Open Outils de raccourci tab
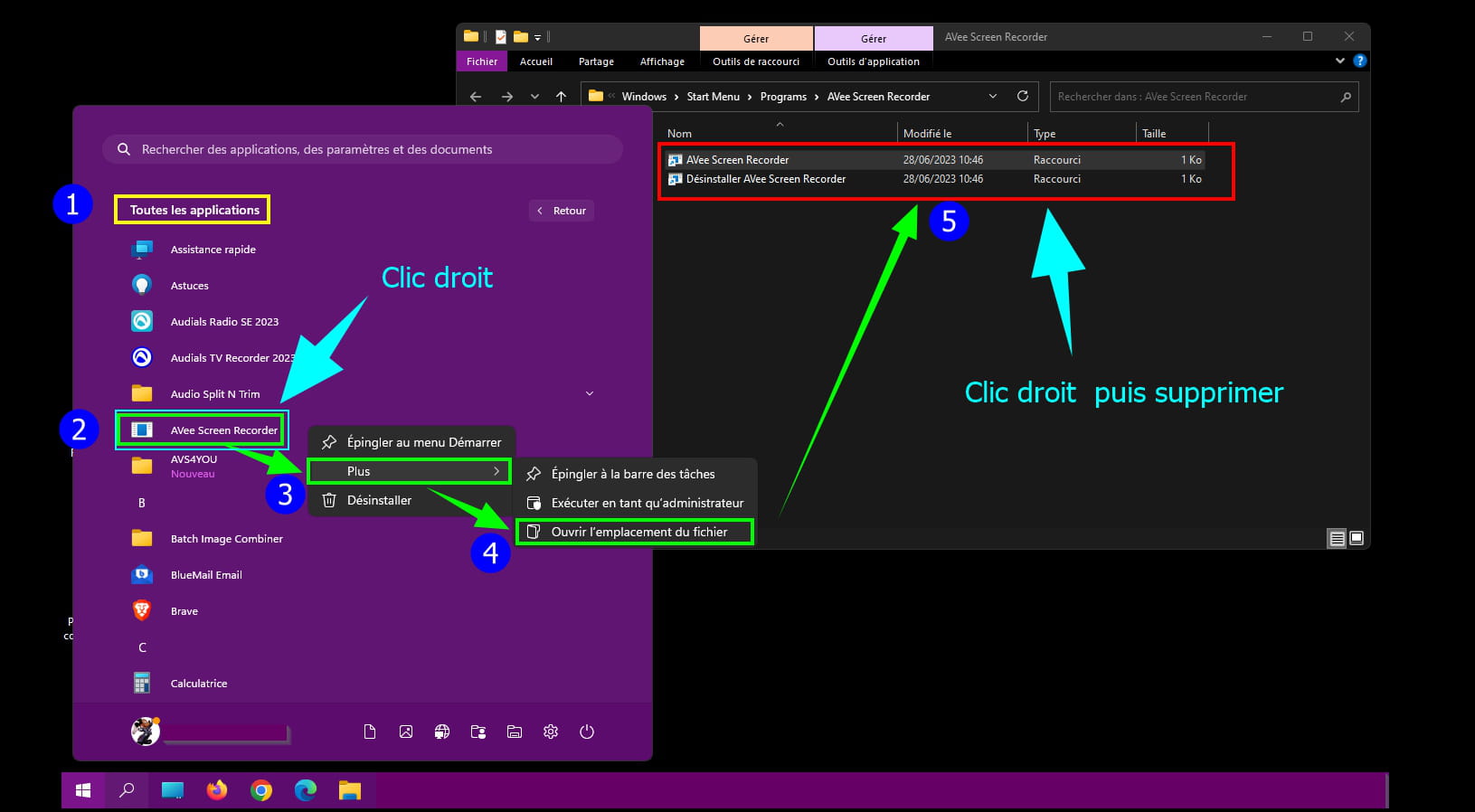The width and height of the screenshot is (1475, 812). 756,61
